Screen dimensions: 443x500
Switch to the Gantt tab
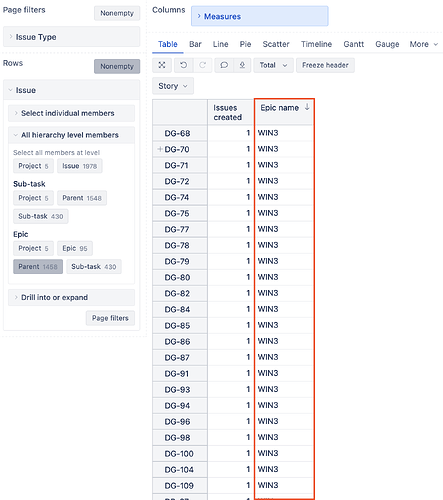354,44
